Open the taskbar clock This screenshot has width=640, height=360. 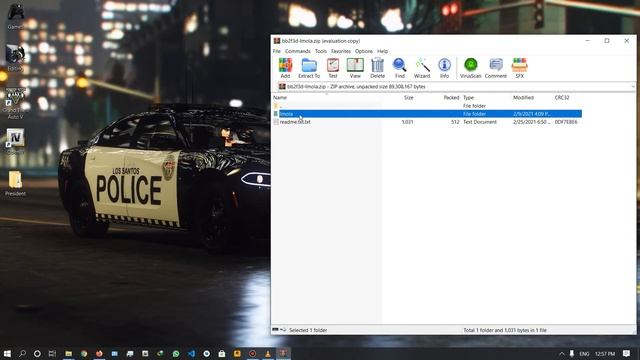[x=605, y=353]
